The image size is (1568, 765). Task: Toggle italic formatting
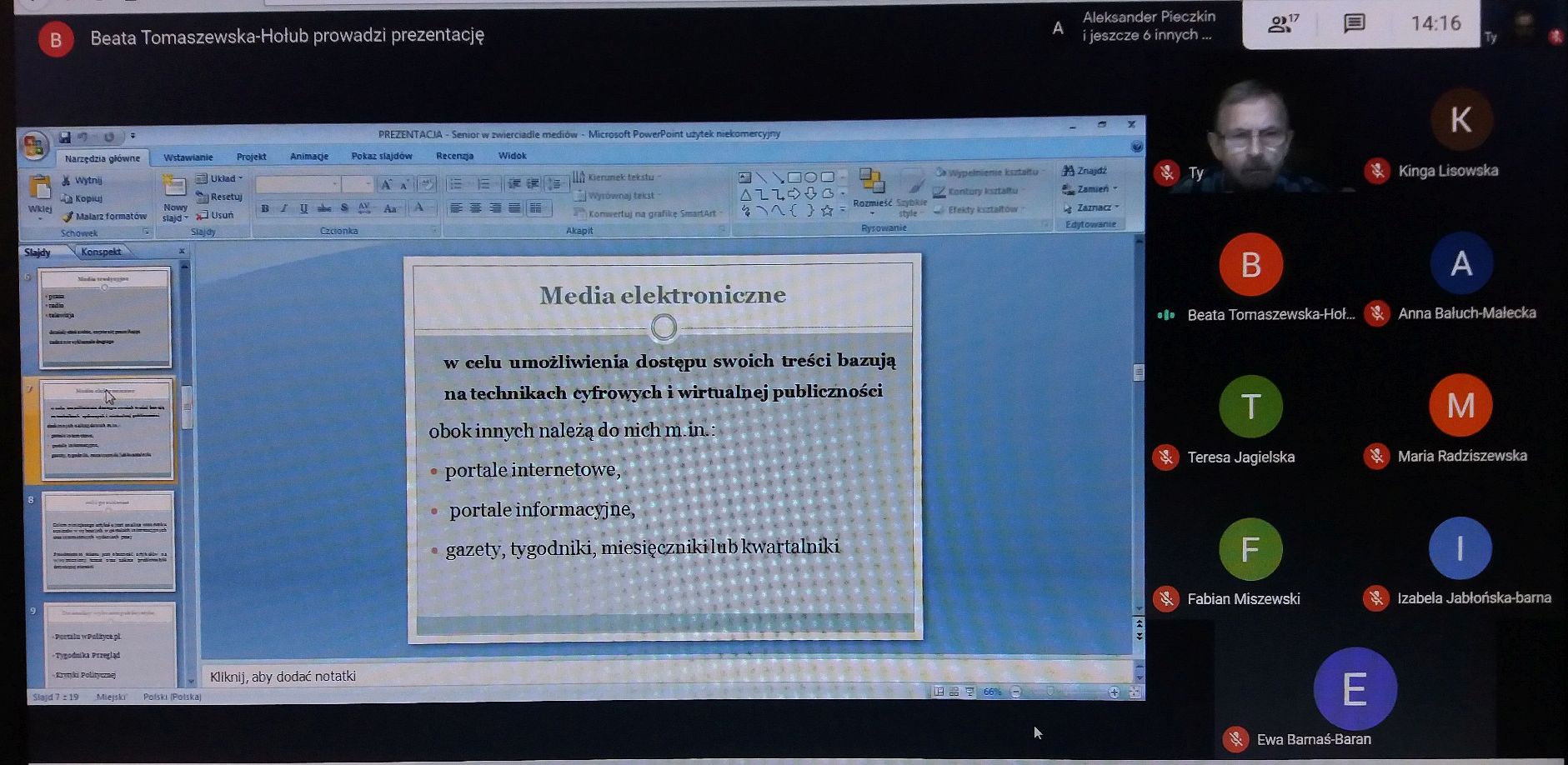[284, 208]
